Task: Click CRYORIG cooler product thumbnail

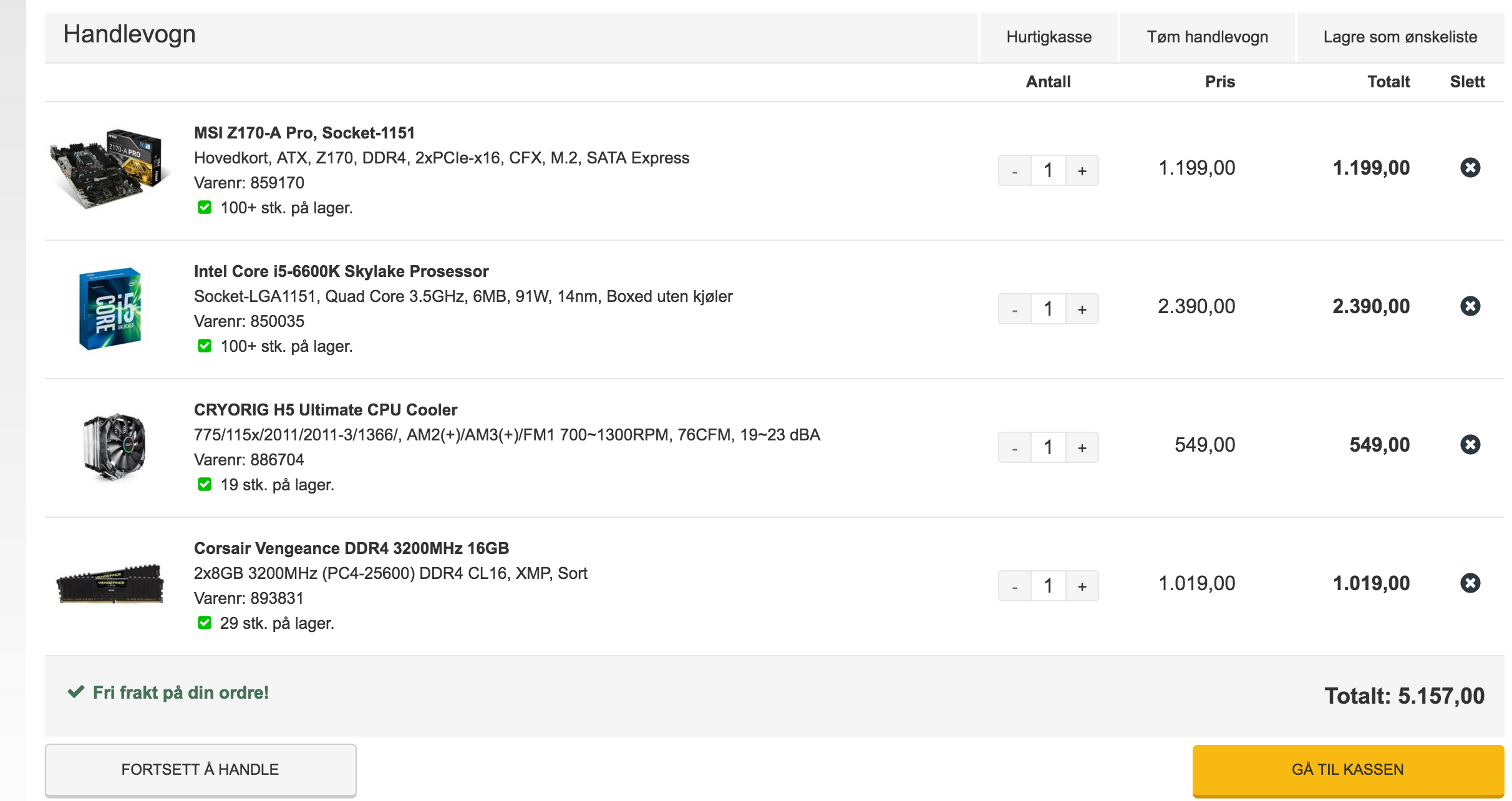Action: (x=114, y=447)
